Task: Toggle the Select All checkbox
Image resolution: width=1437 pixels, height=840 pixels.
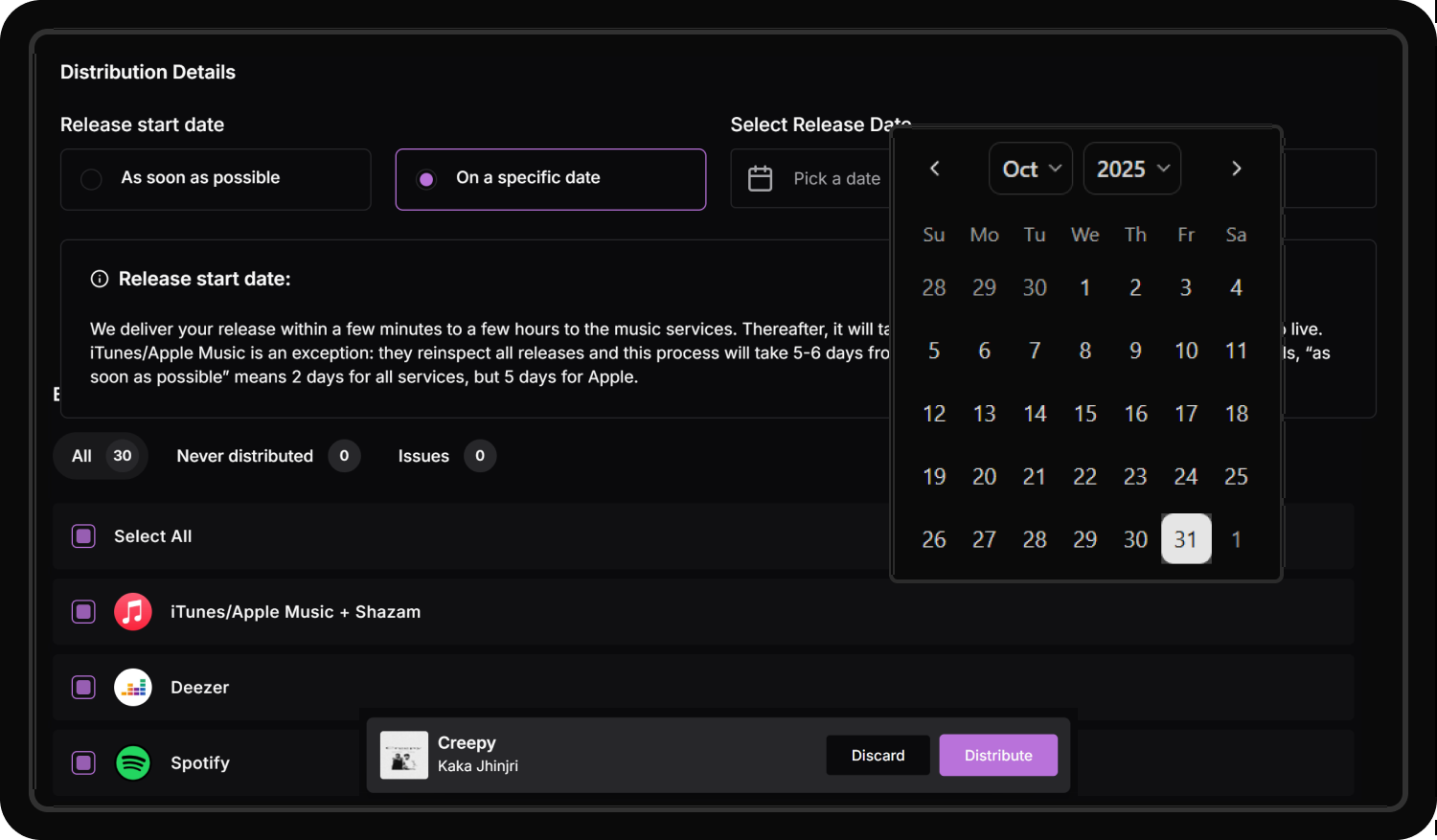Action: click(x=84, y=536)
